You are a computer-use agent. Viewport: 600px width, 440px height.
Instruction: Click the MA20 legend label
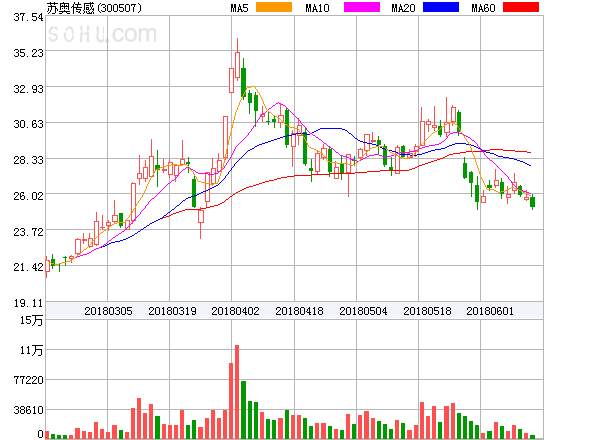(x=403, y=8)
